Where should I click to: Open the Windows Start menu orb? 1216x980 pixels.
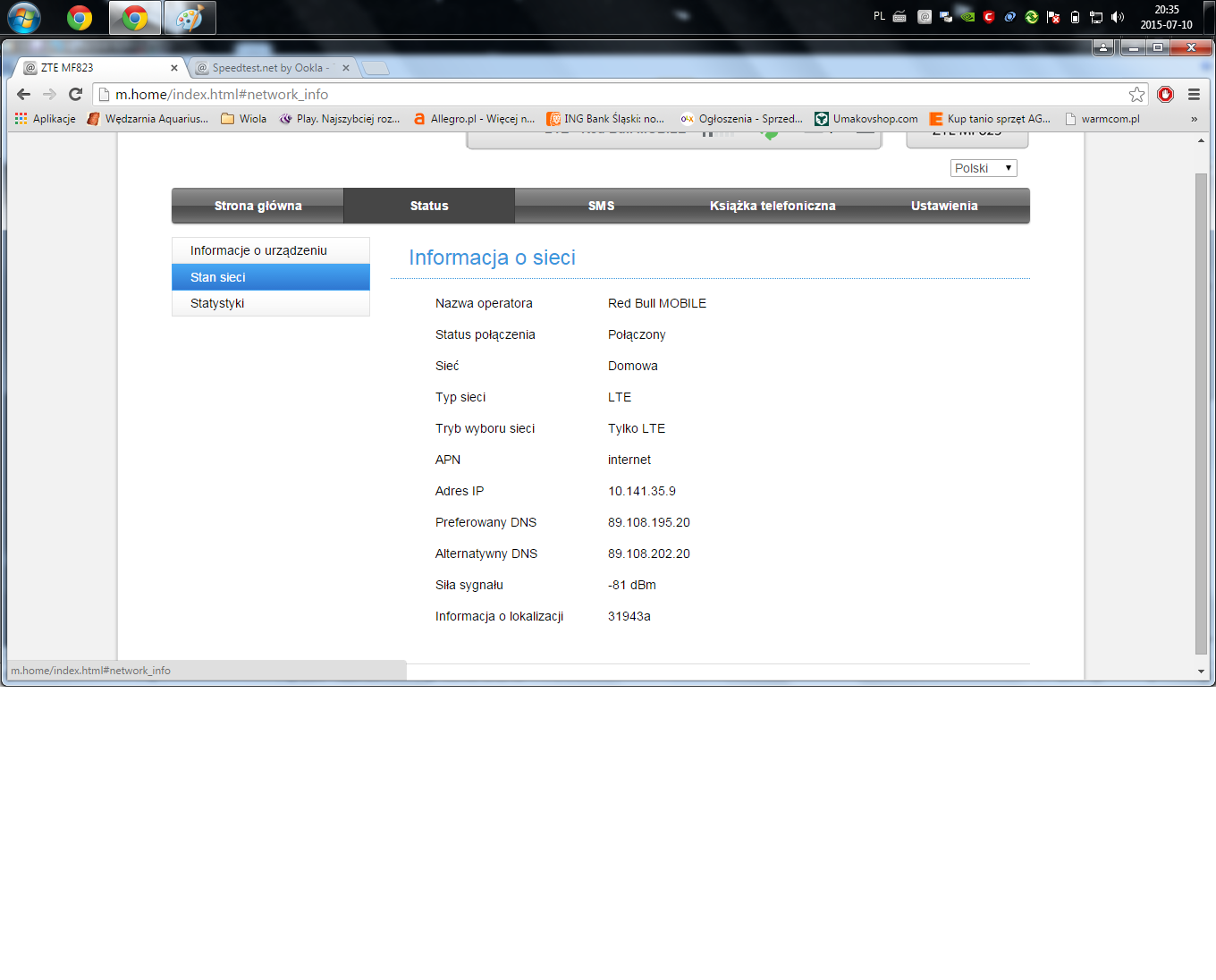pos(24,17)
